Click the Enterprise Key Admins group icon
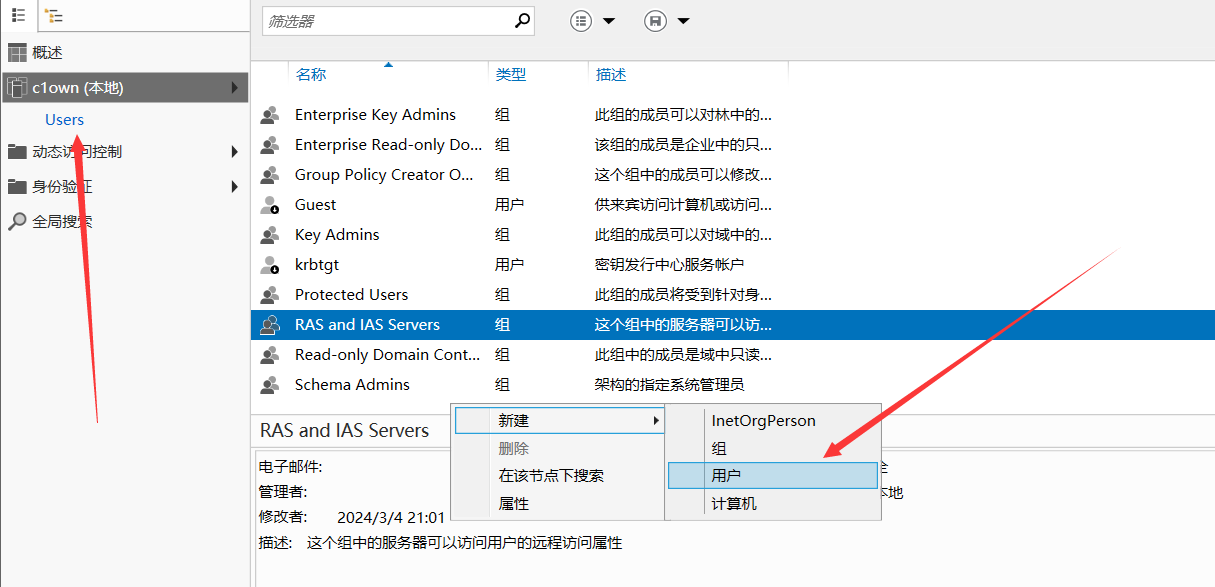 pos(269,115)
